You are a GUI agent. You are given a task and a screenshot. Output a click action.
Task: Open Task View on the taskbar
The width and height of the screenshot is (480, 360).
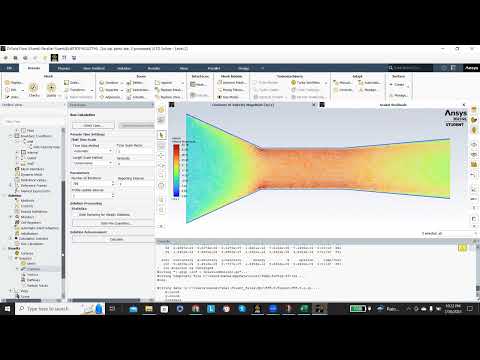click(x=112, y=309)
